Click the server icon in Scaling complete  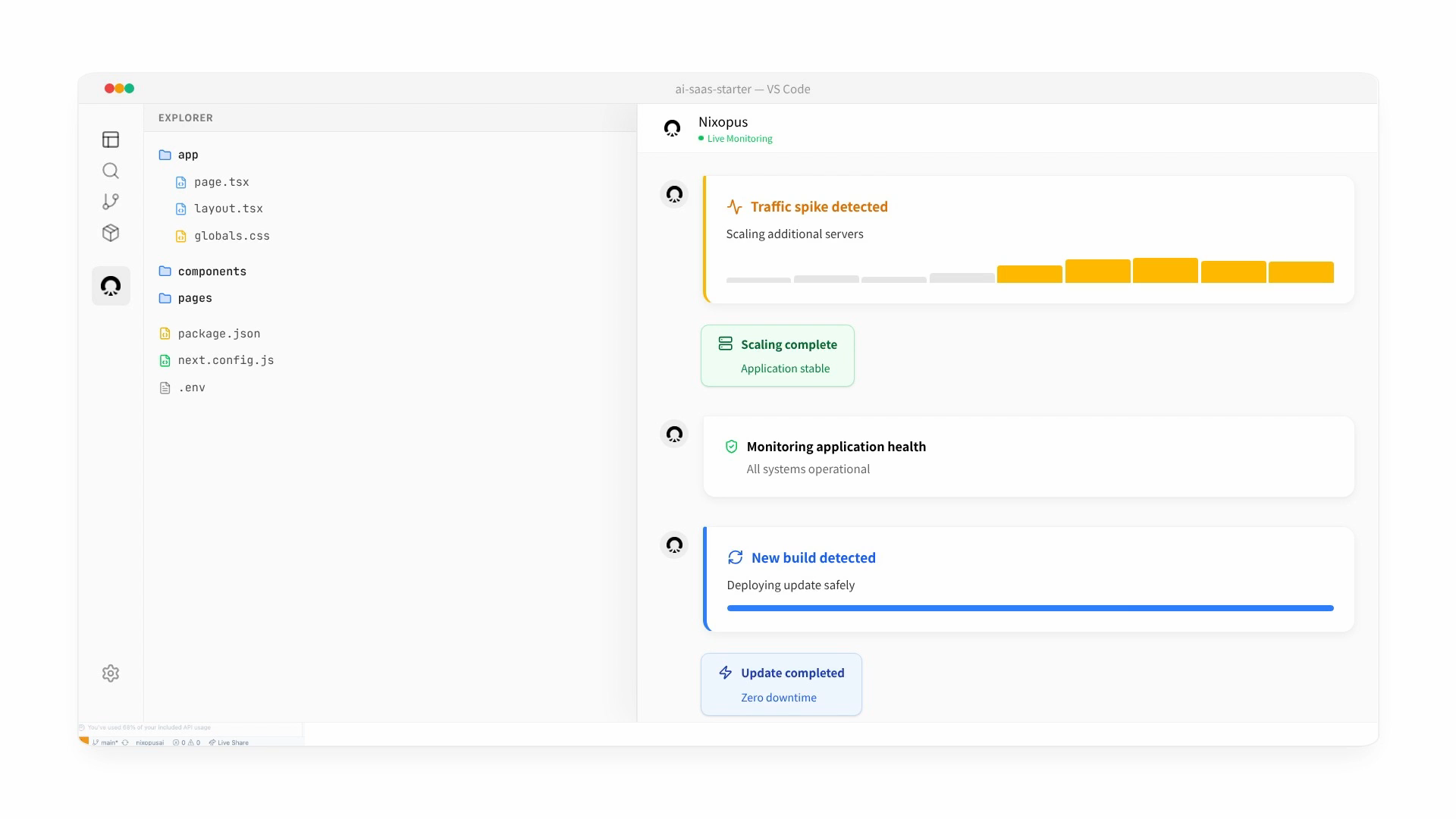click(x=725, y=344)
